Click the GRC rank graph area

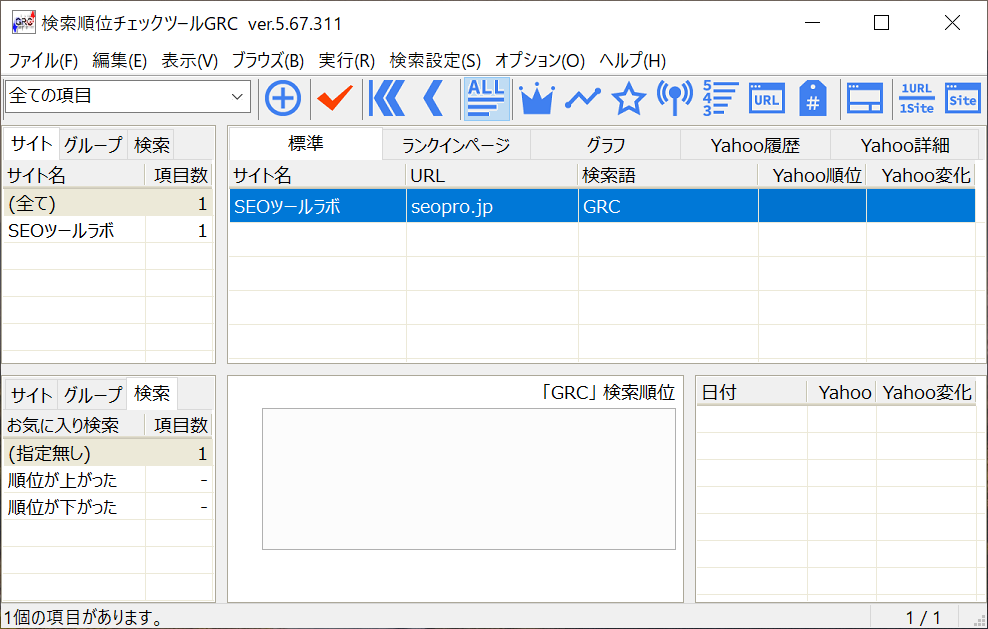pos(469,479)
